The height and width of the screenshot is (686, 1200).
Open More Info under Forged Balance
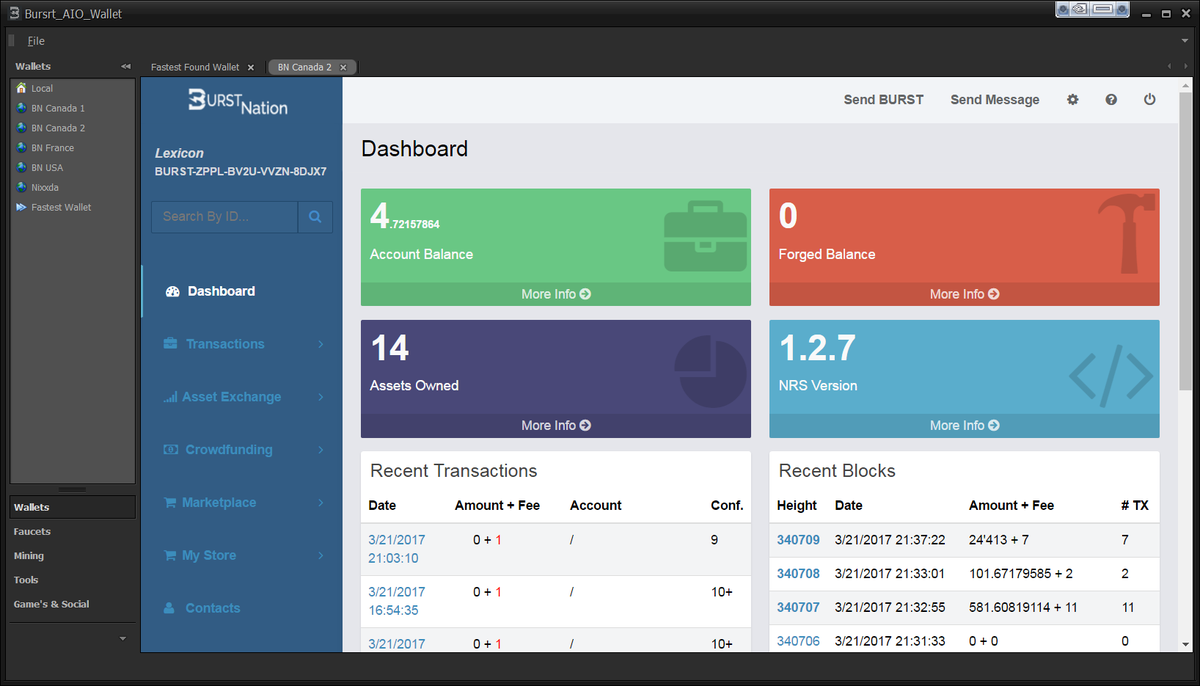964,294
